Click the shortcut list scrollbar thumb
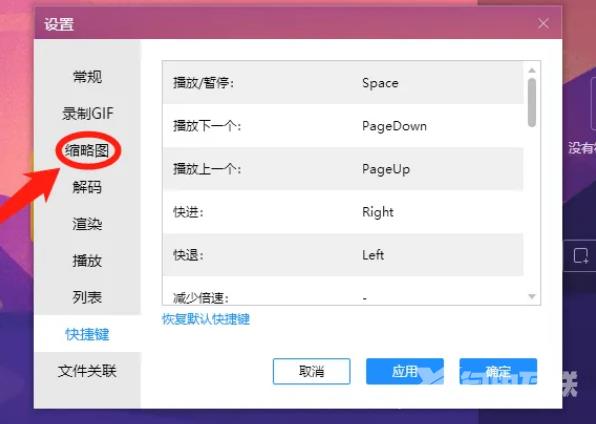 pyautogui.click(x=532, y=102)
